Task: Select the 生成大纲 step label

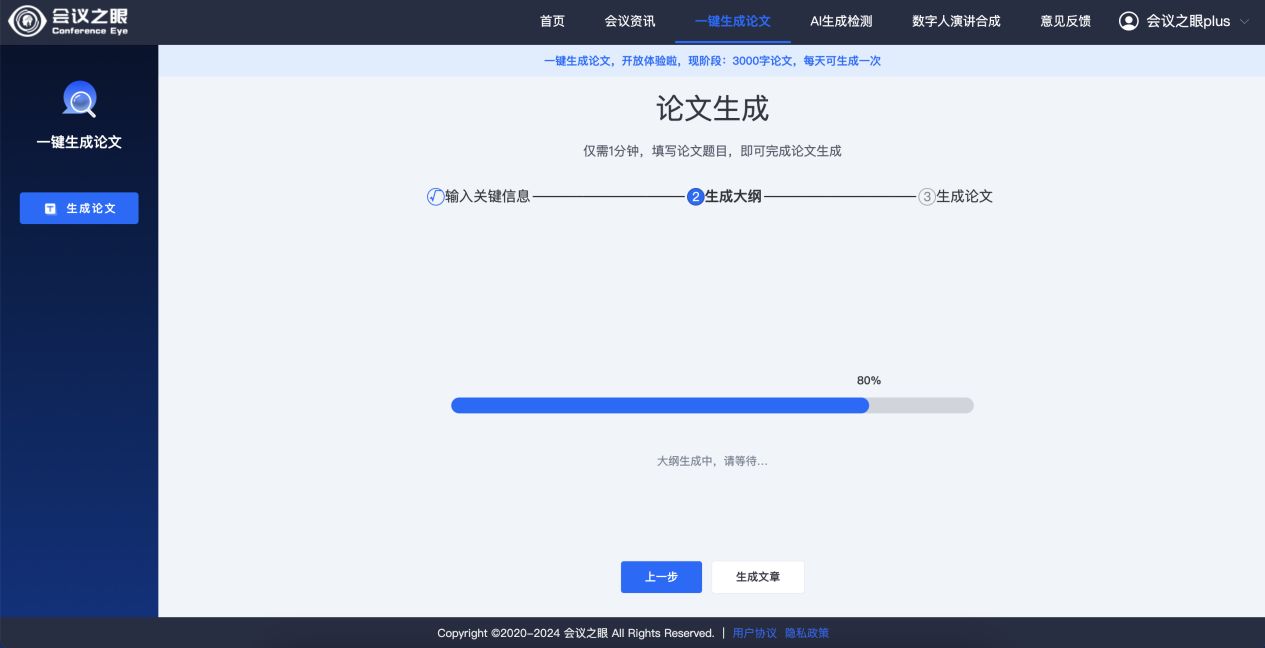Action: coord(733,197)
